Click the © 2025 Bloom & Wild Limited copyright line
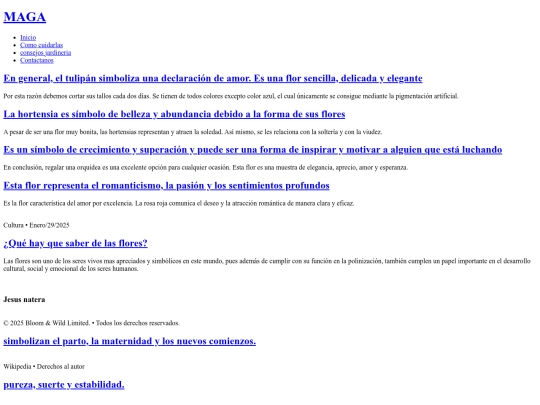540x405 pixels. tap(91, 323)
